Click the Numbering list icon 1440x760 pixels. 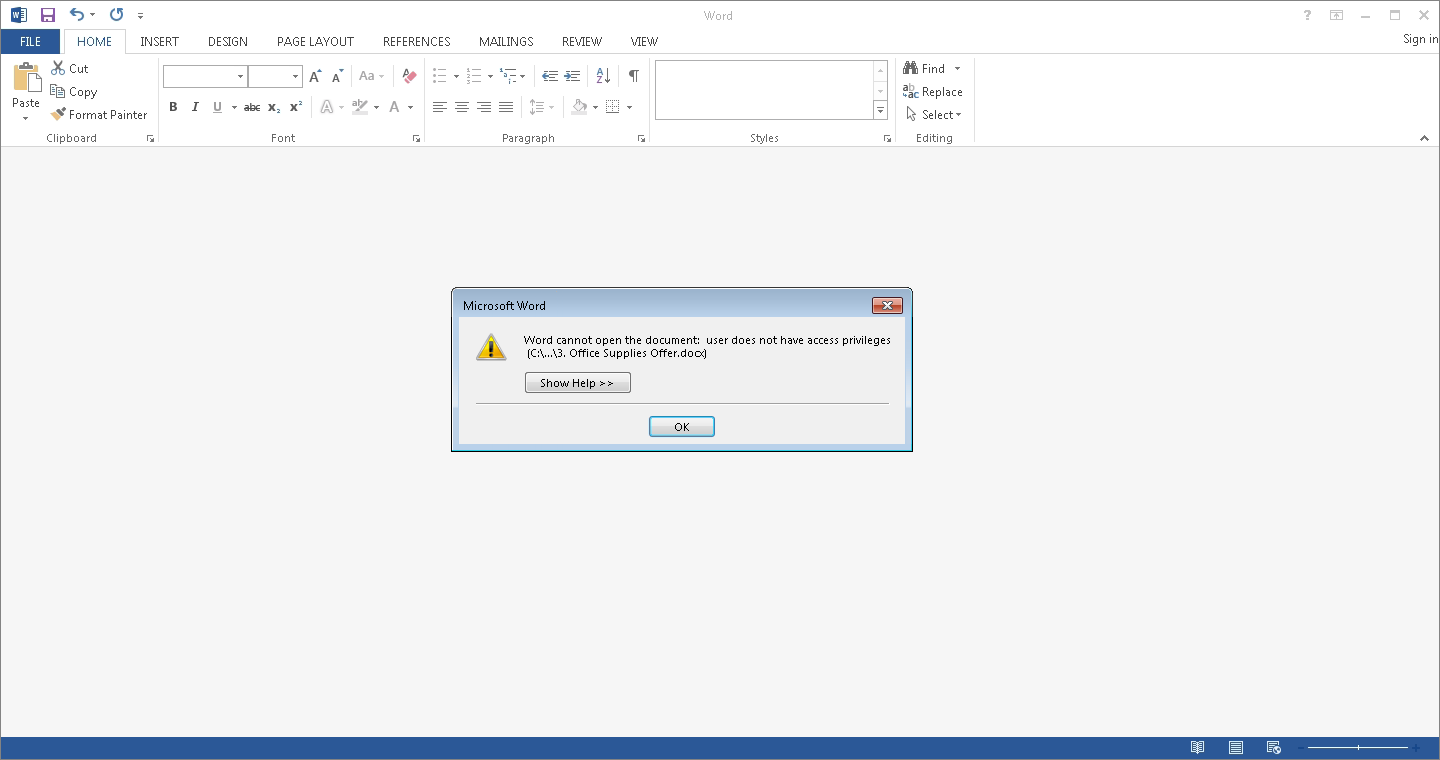[474, 76]
